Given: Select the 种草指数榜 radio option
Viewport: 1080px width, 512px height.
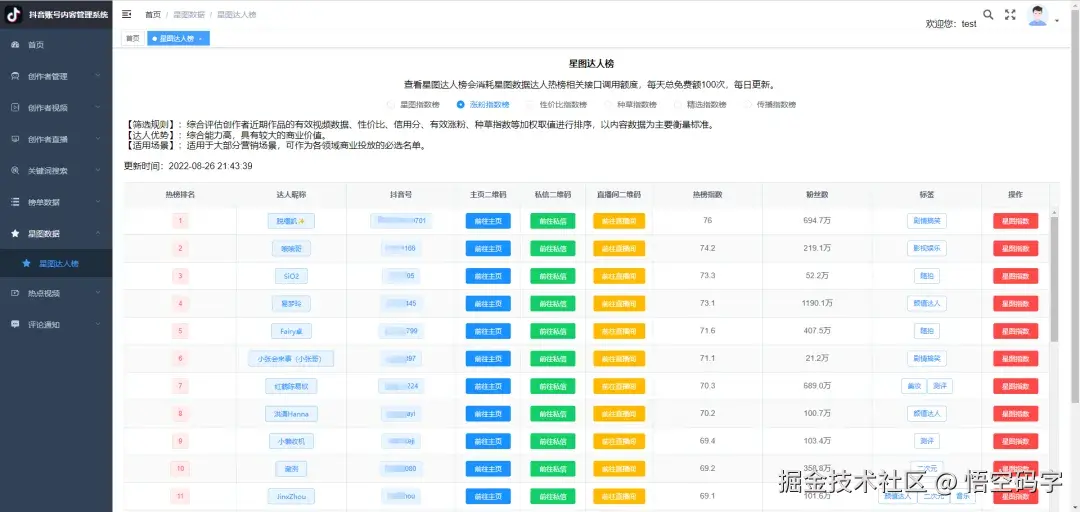Looking at the screenshot, I should (x=630, y=105).
